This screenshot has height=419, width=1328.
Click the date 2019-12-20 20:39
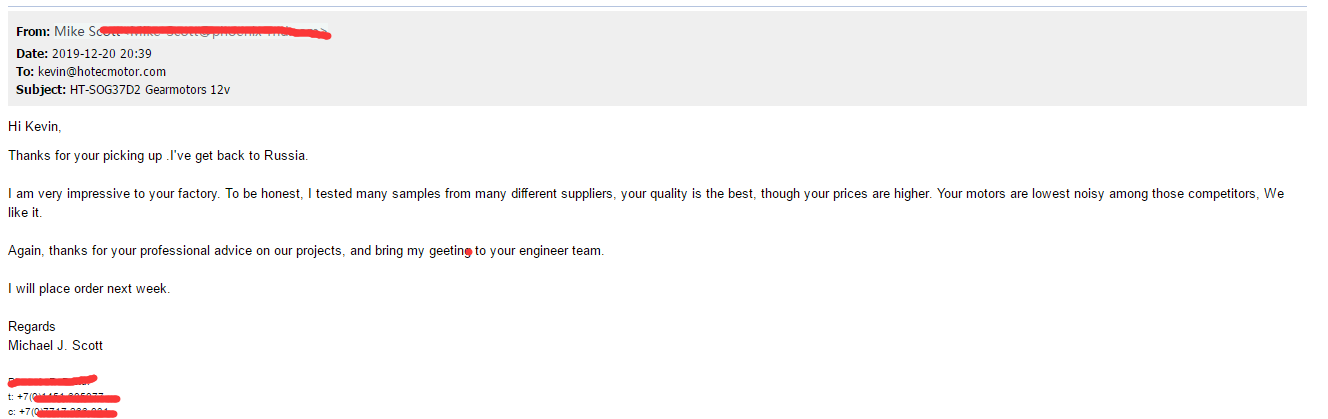(100, 53)
